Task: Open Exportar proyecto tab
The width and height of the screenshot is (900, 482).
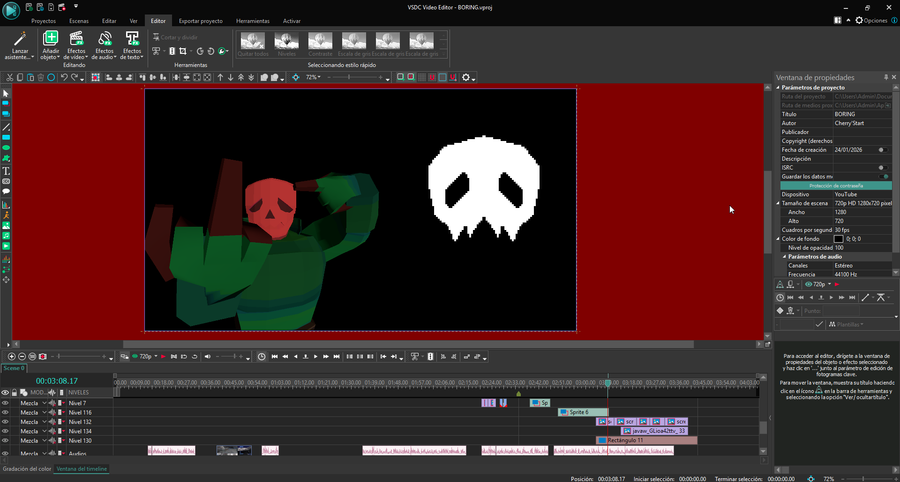Action: coord(200,21)
